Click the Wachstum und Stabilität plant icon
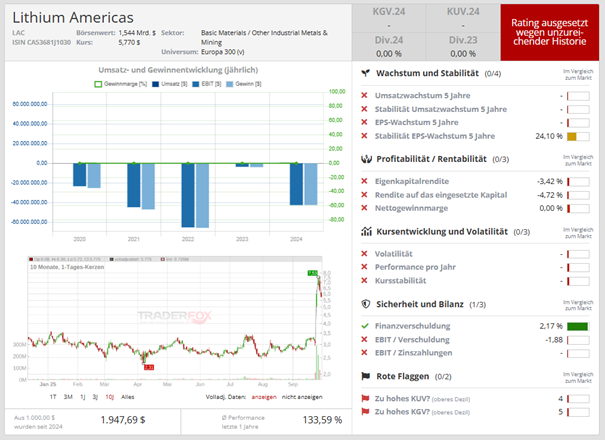This screenshot has height=440, width=605. point(365,73)
